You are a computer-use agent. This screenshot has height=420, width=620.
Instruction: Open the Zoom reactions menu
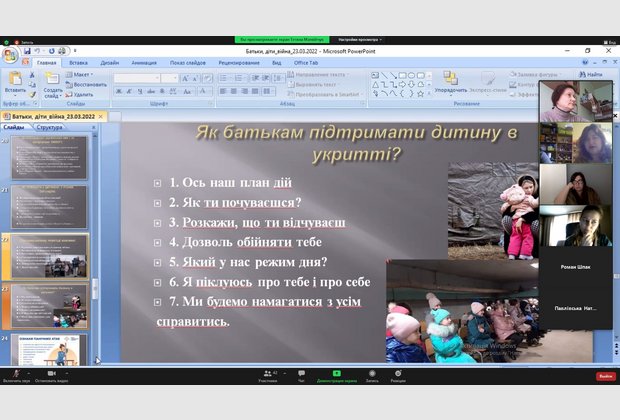pyautogui.click(x=398, y=373)
